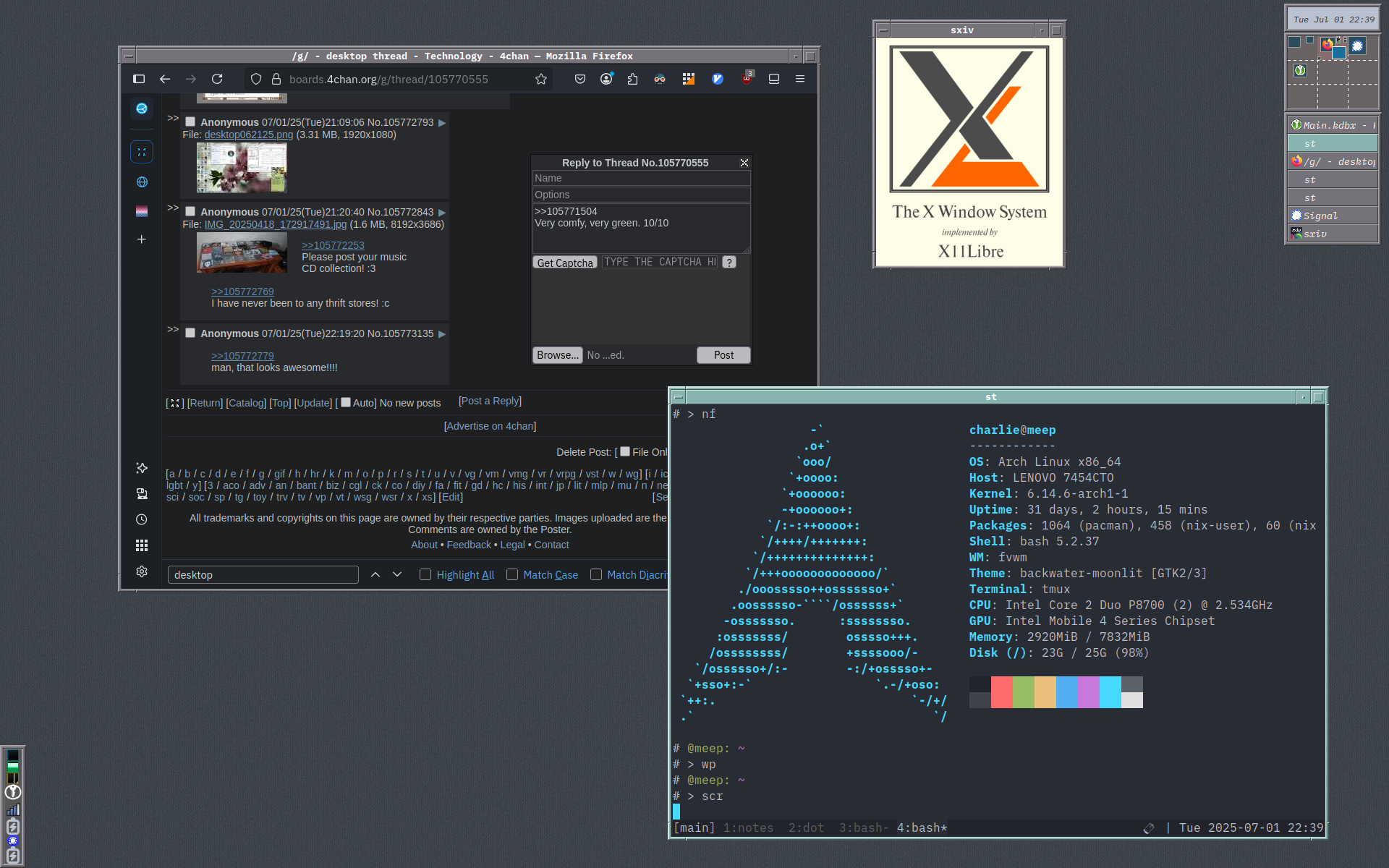Click the network signal bars tray icon
The width and height of the screenshot is (1389, 868).
(x=13, y=809)
